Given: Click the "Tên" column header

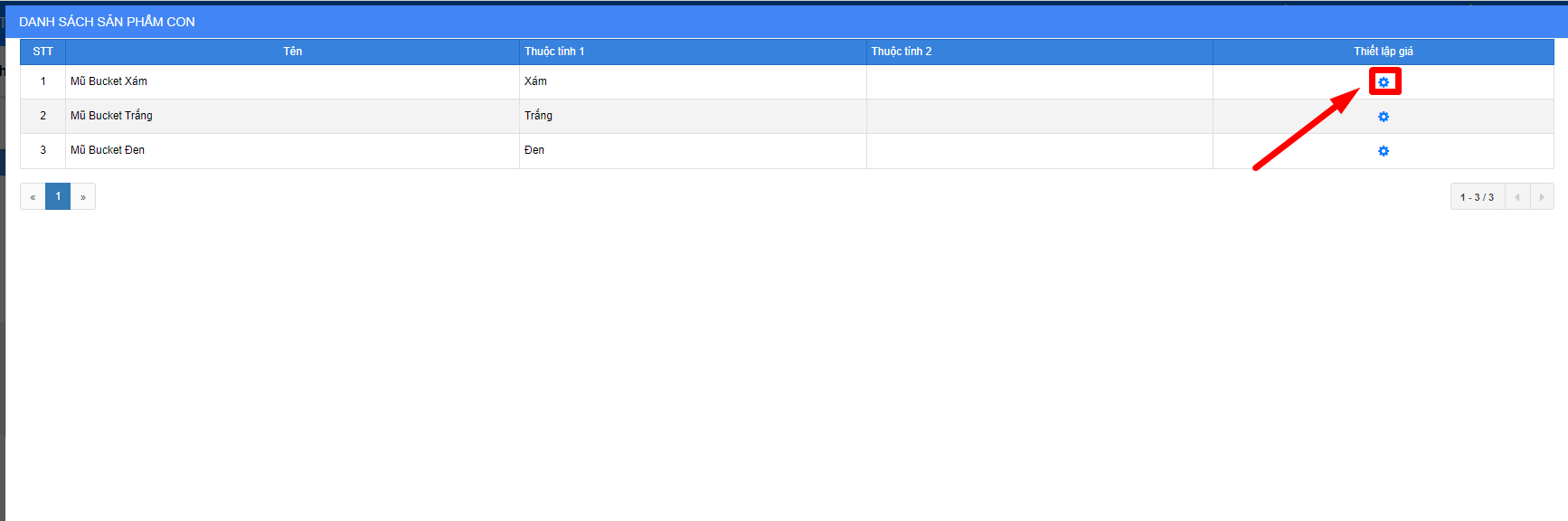Looking at the screenshot, I should (x=292, y=52).
